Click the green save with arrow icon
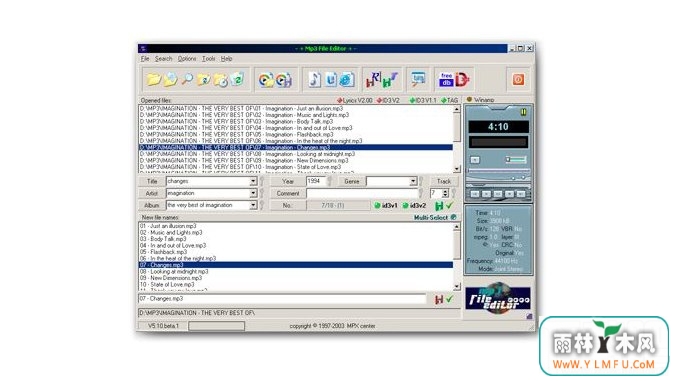This screenshot has width=677, height=381. (x=390, y=80)
